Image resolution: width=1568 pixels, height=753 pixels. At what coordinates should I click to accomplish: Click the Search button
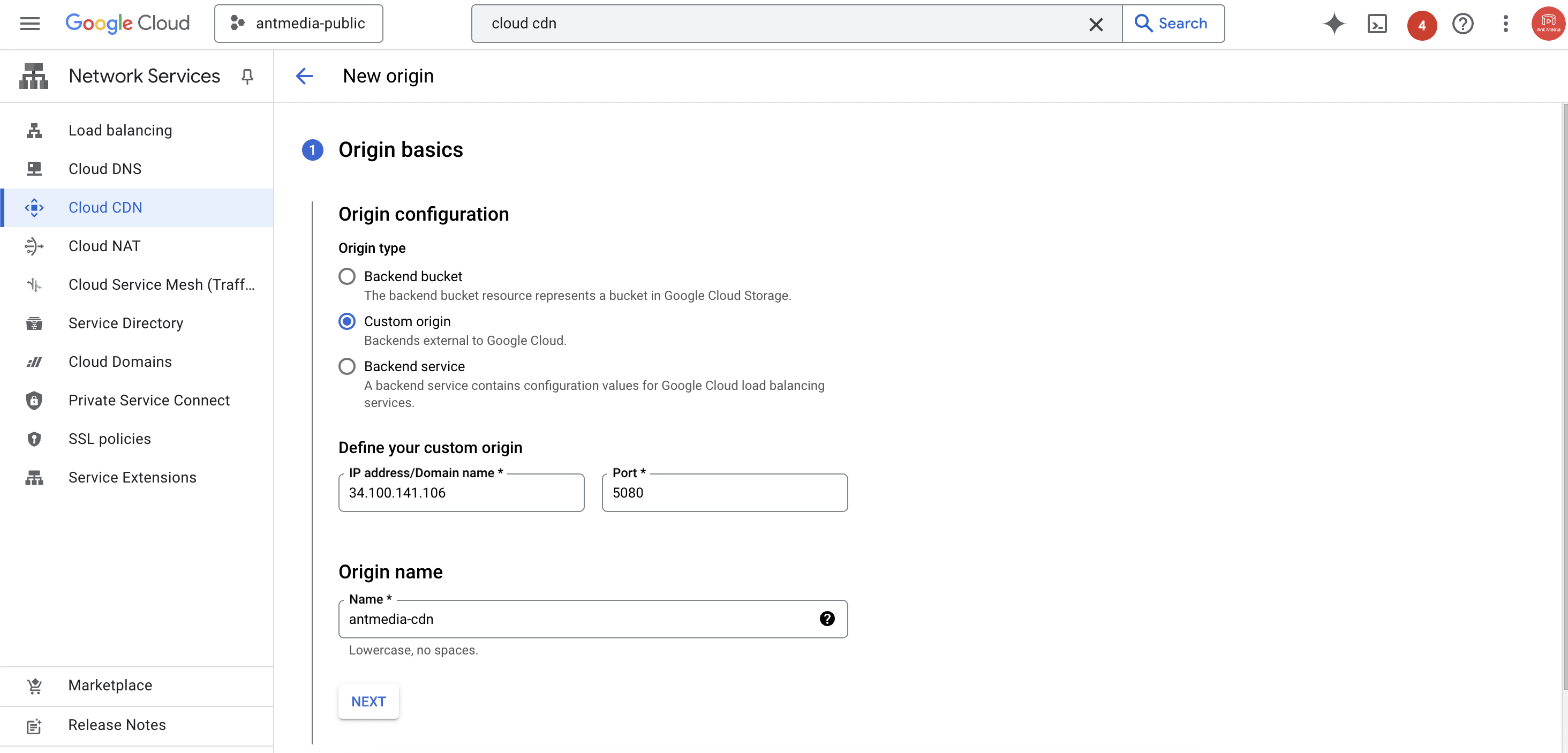1173,24
